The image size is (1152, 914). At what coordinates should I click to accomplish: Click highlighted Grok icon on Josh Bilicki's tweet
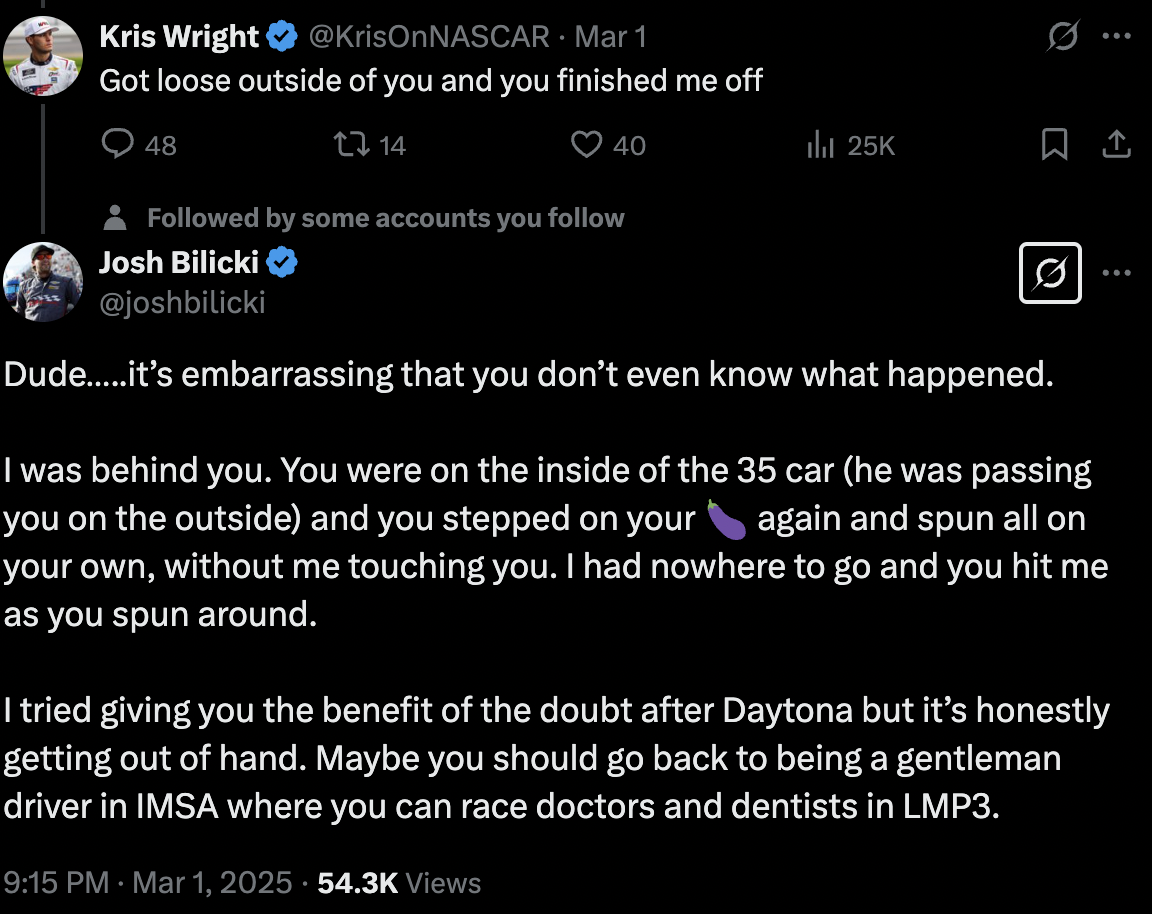[x=1050, y=273]
